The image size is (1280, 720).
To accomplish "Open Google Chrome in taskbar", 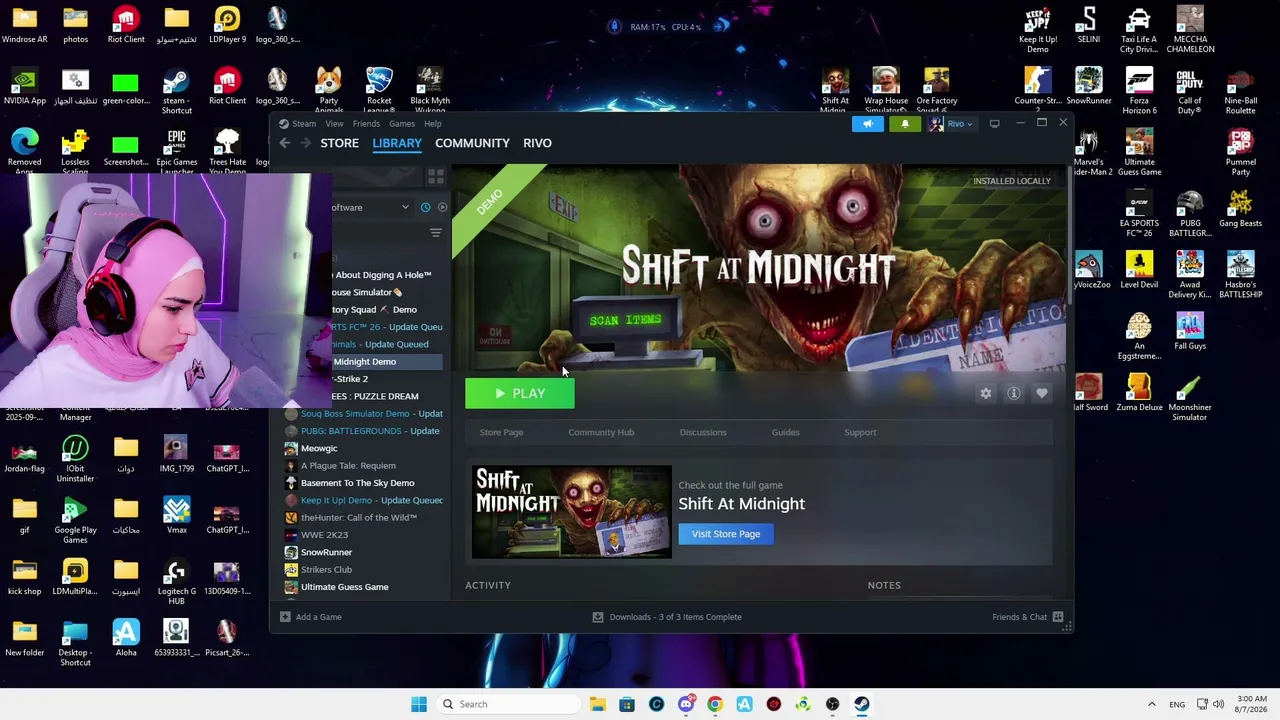I will click(715, 704).
